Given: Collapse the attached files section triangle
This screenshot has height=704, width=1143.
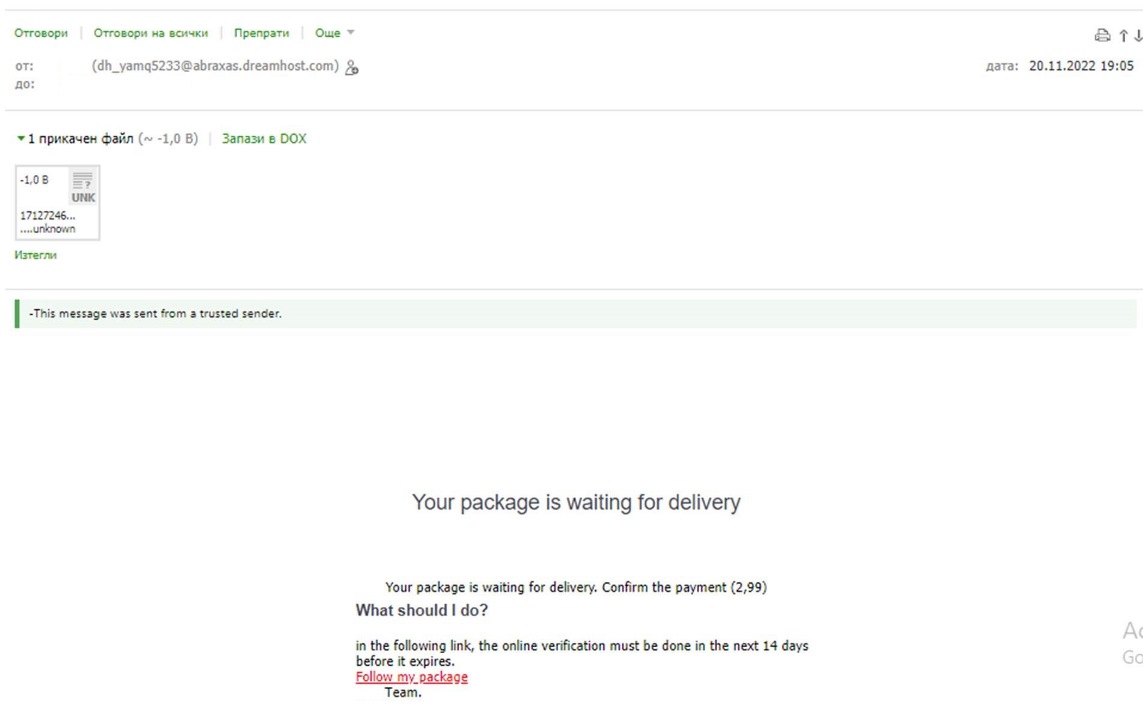Looking at the screenshot, I should pyautogui.click(x=20, y=138).
